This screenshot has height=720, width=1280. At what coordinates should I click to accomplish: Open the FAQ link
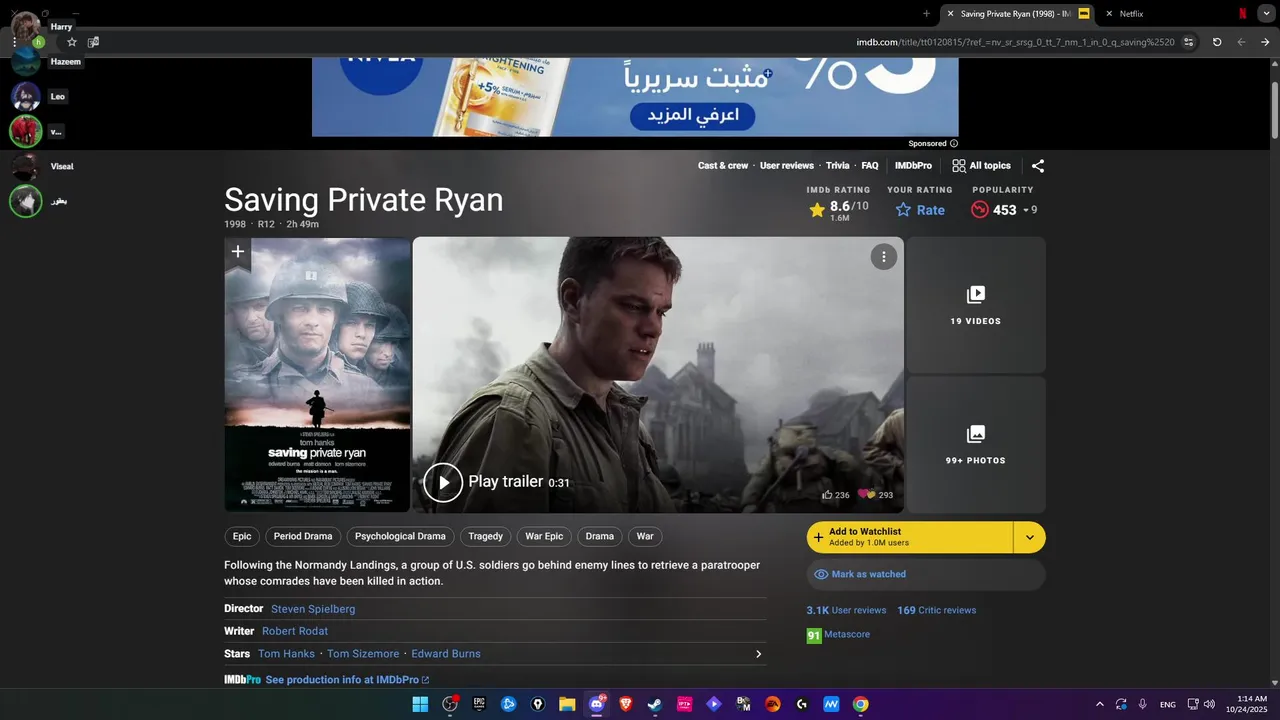[870, 166]
